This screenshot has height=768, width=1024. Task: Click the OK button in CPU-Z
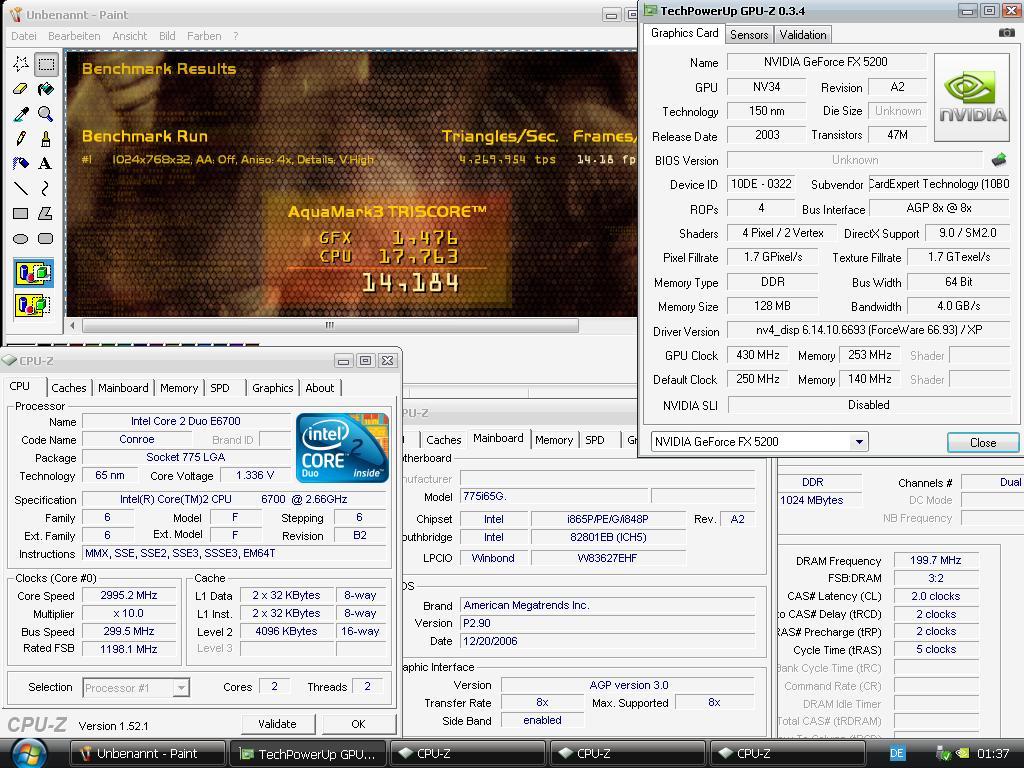[x=359, y=724]
